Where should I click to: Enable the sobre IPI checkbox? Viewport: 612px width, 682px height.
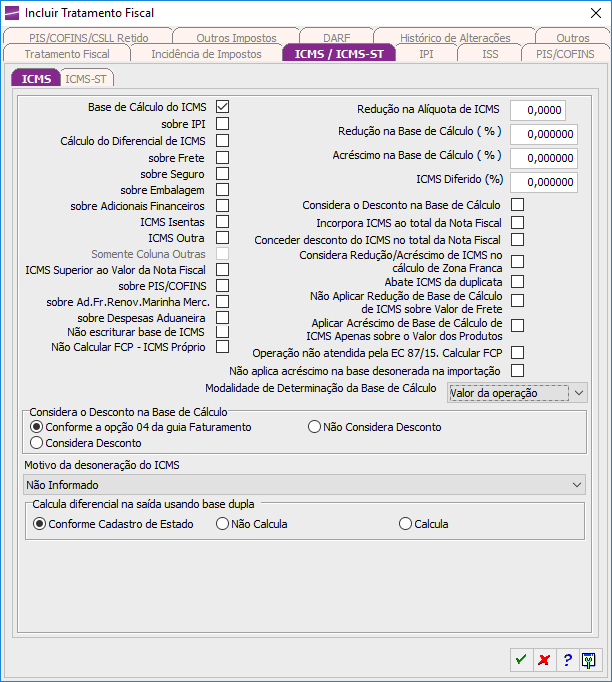(x=222, y=124)
